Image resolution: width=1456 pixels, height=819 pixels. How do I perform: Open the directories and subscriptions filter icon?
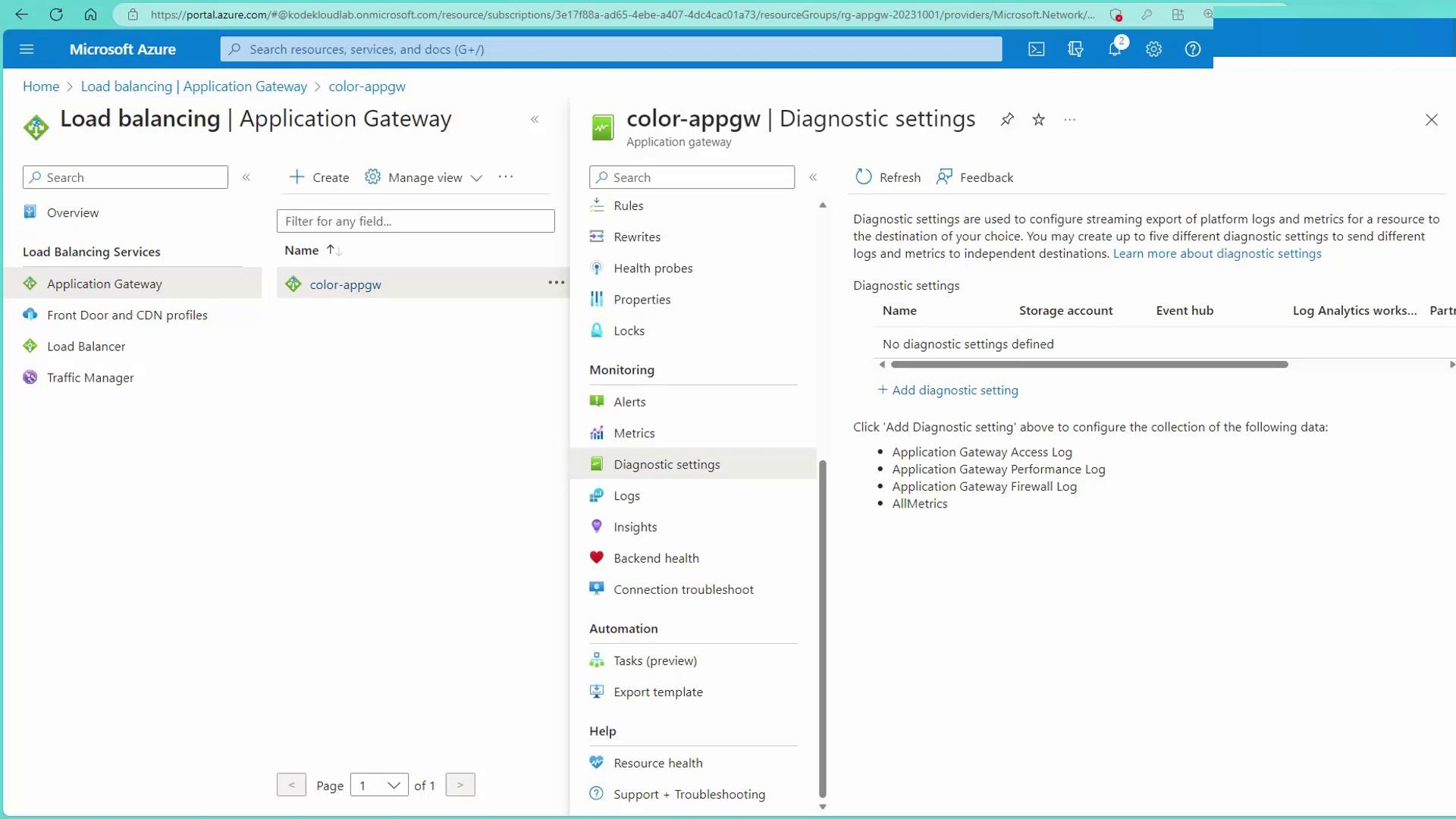(1075, 49)
